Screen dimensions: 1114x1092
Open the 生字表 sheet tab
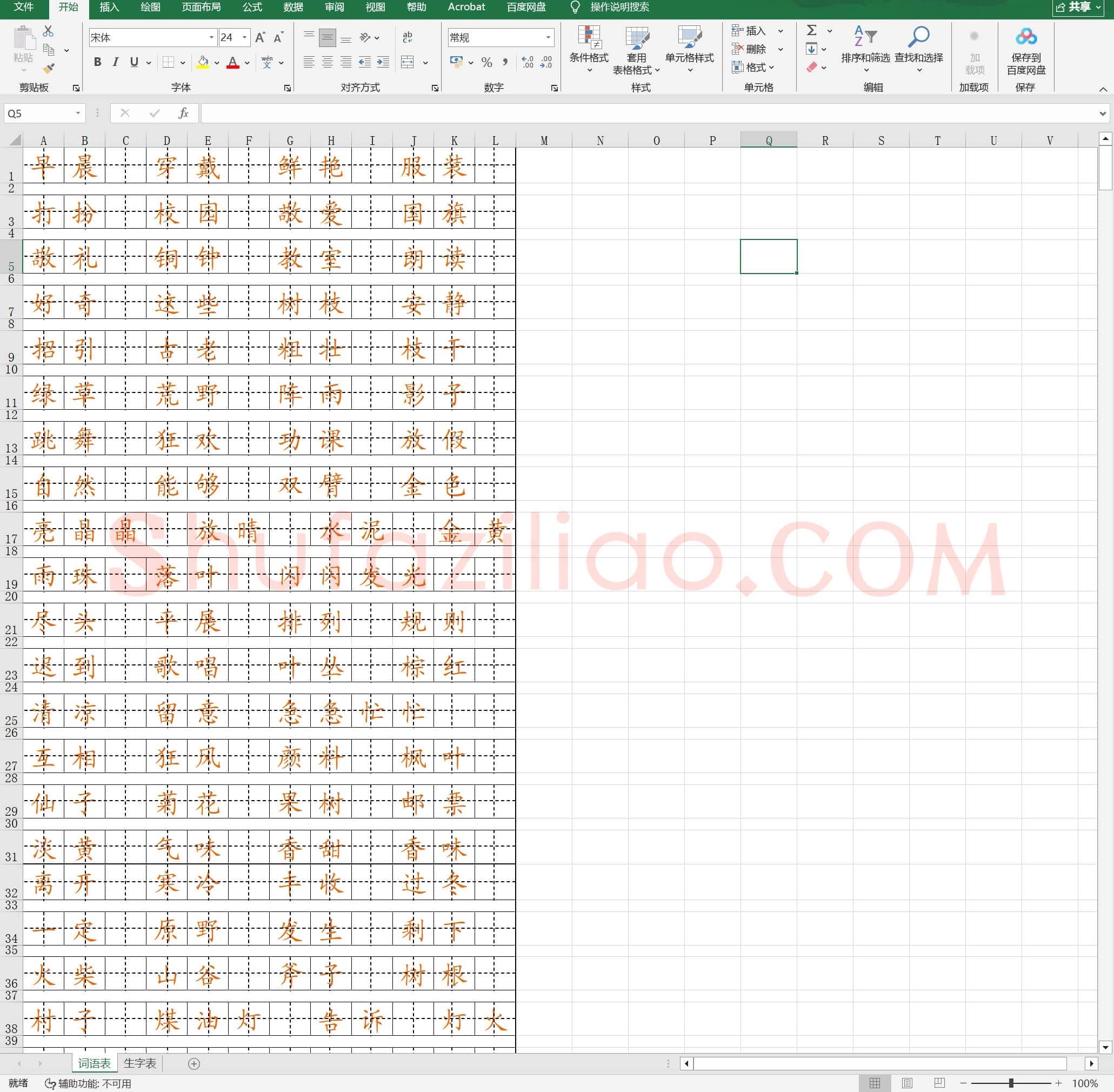point(140,1063)
